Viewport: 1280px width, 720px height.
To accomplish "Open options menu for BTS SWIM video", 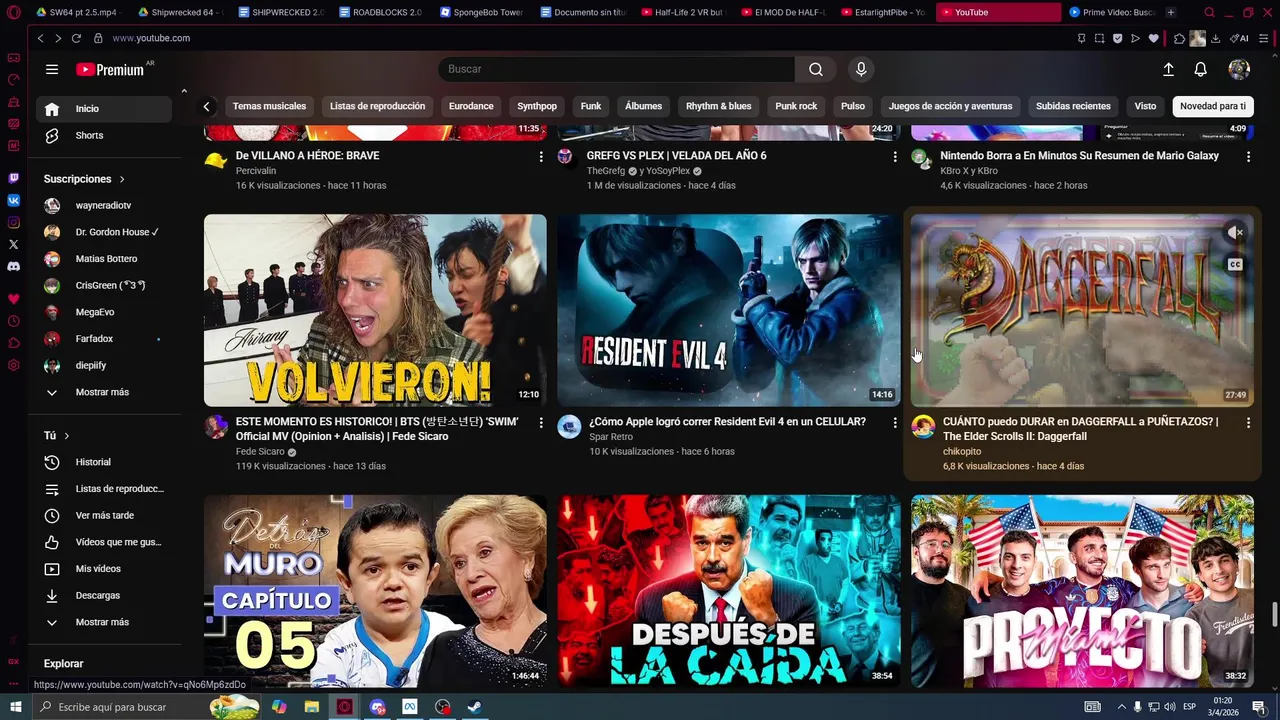I will point(541,423).
